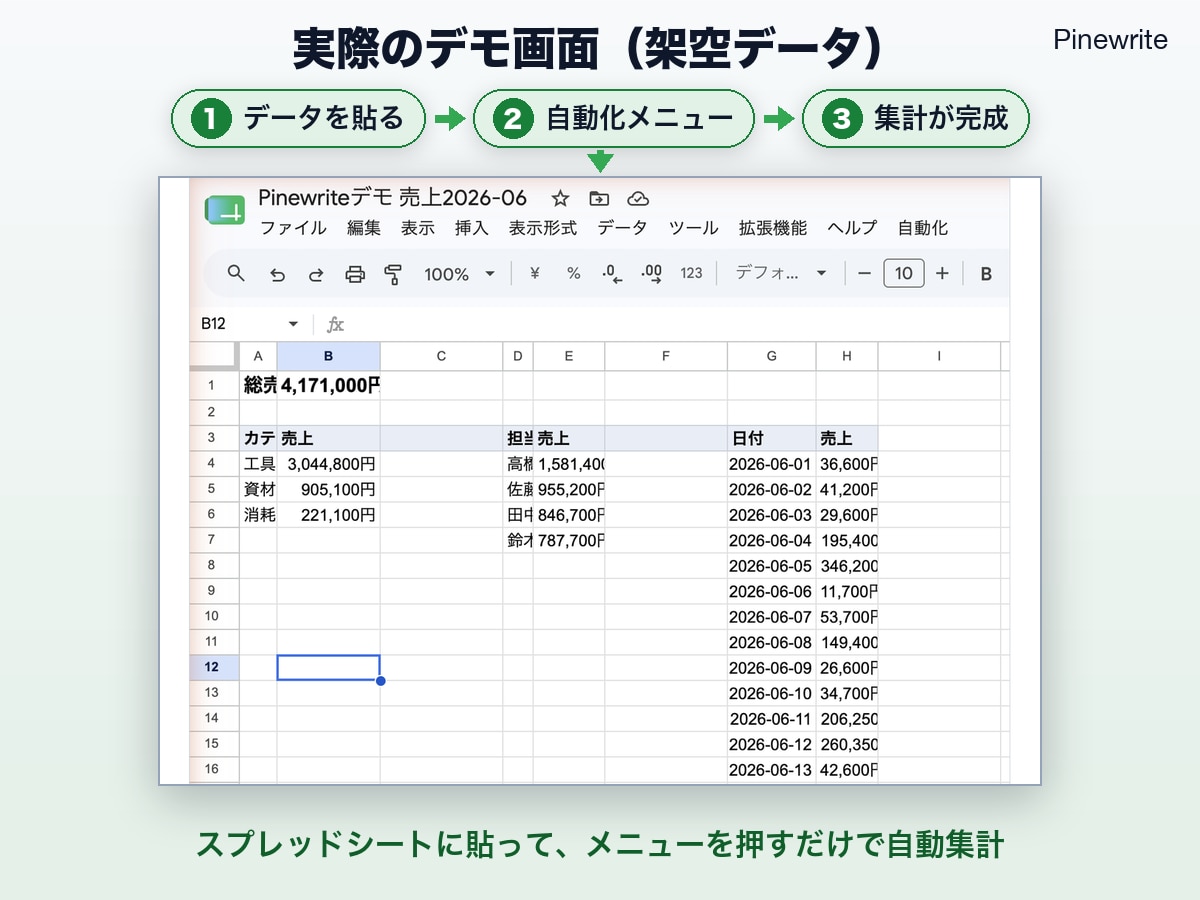1200x900 pixels.
Task: Select the row 1 header
Action: (x=212, y=386)
